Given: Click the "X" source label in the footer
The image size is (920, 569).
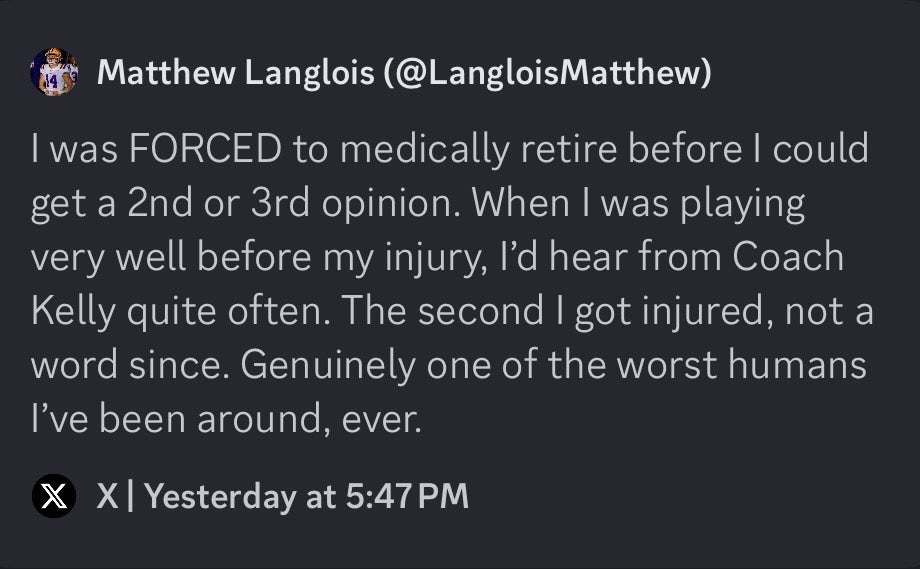Looking at the screenshot, I should click(x=106, y=496).
